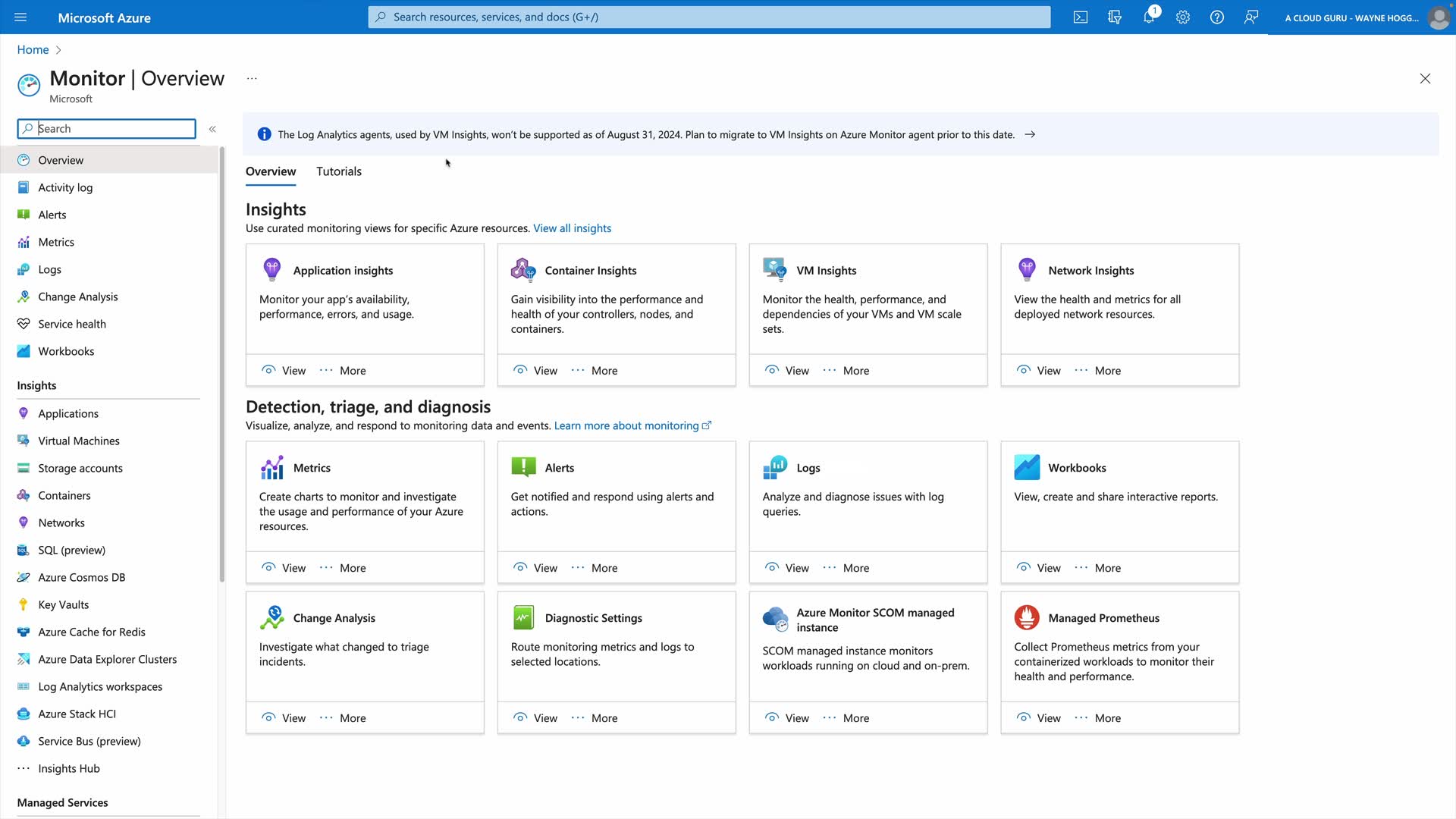Click the Managed Prometheus card icon
Screen dimensions: 1456x819
pos(1027,618)
